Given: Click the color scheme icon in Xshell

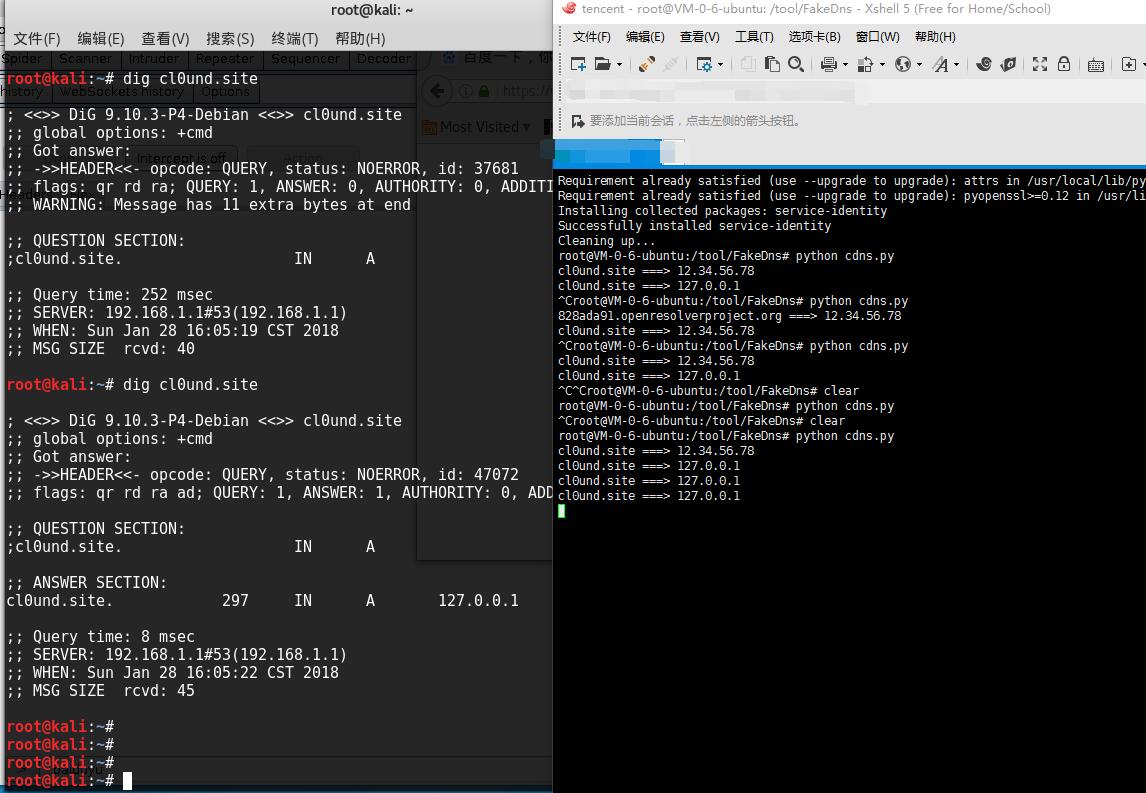Looking at the screenshot, I should point(865,64).
